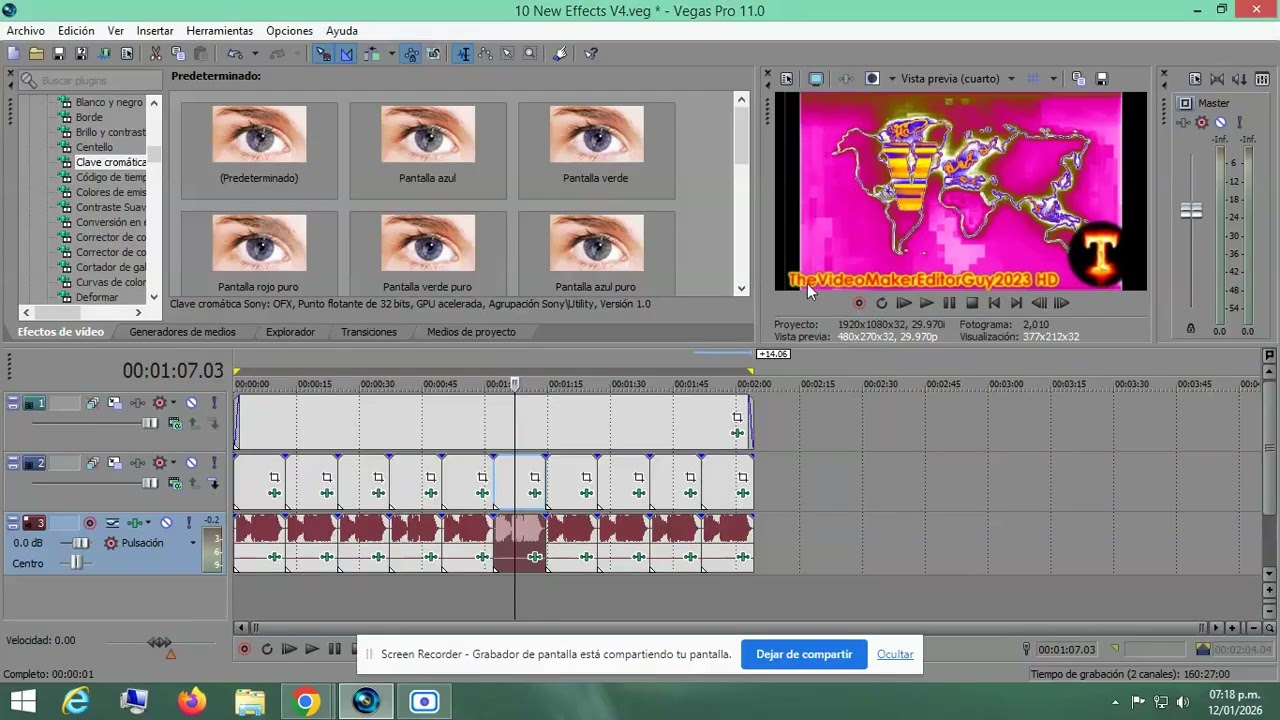Screen dimensions: 1280x720
Task: Open video preview project properties icon
Action: [787, 79]
